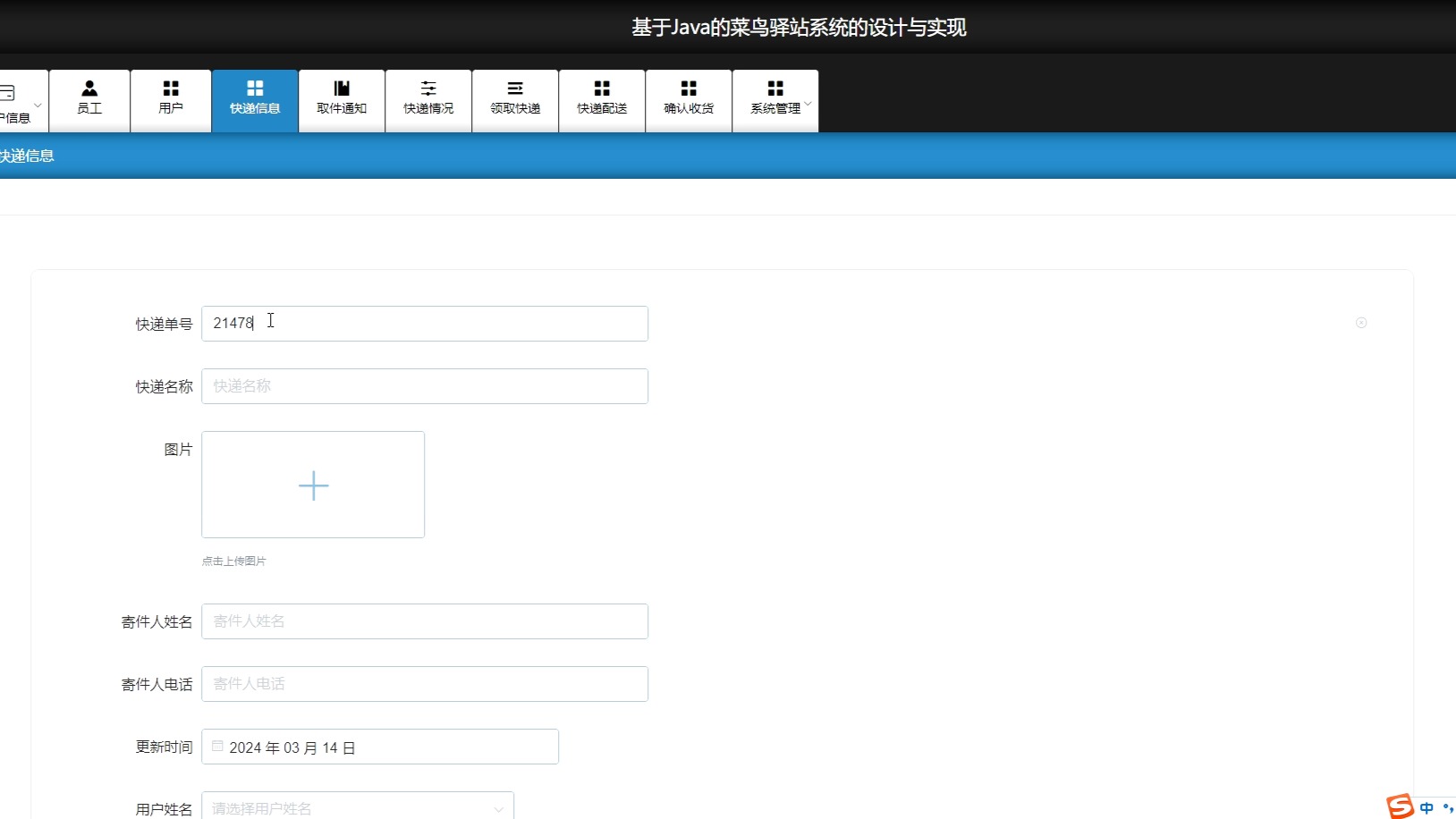The width and height of the screenshot is (1456, 819).
Task: Click the 用户 grid icon
Action: tap(171, 88)
